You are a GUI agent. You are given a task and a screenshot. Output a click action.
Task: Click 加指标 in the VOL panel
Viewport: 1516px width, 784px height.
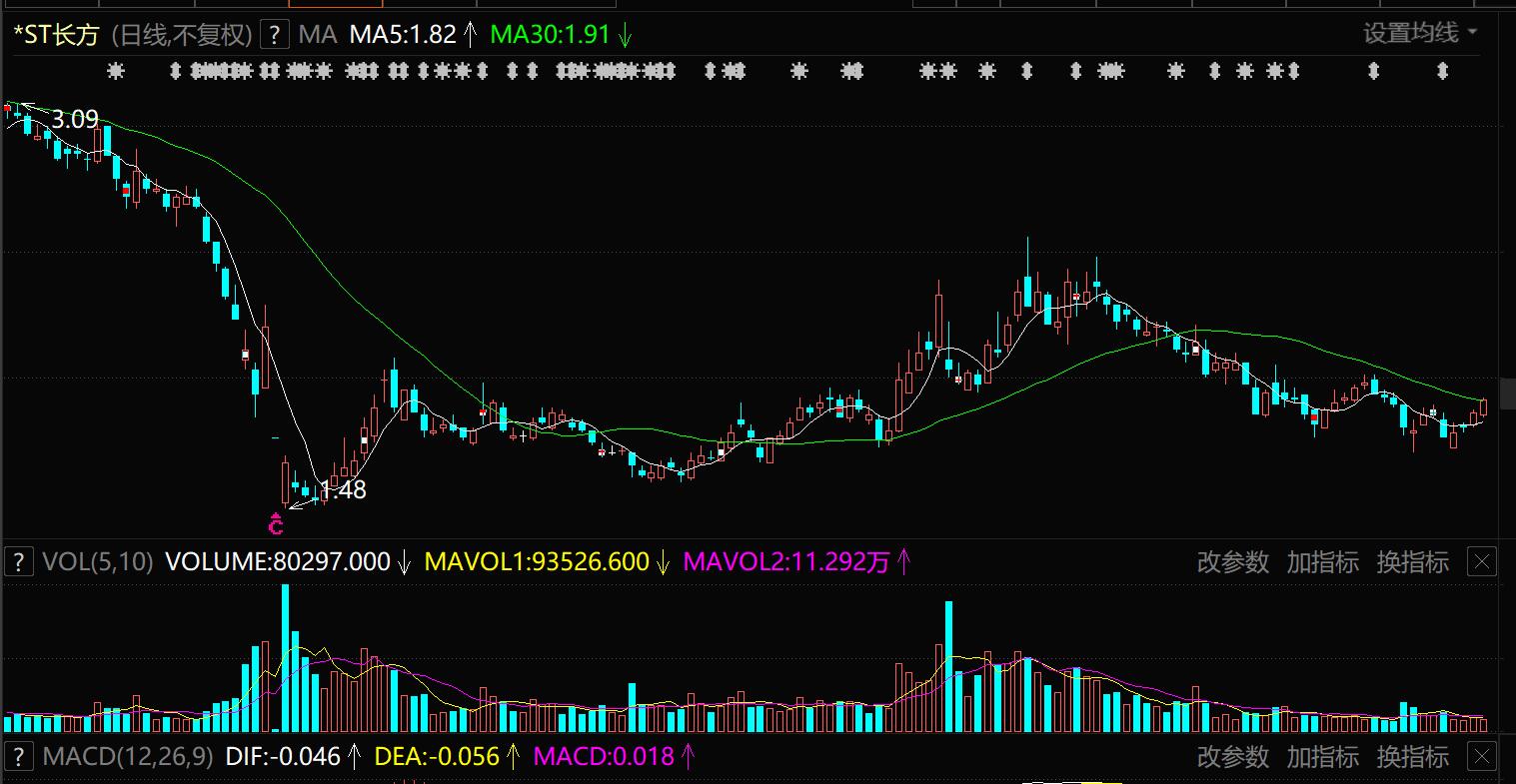click(1323, 562)
